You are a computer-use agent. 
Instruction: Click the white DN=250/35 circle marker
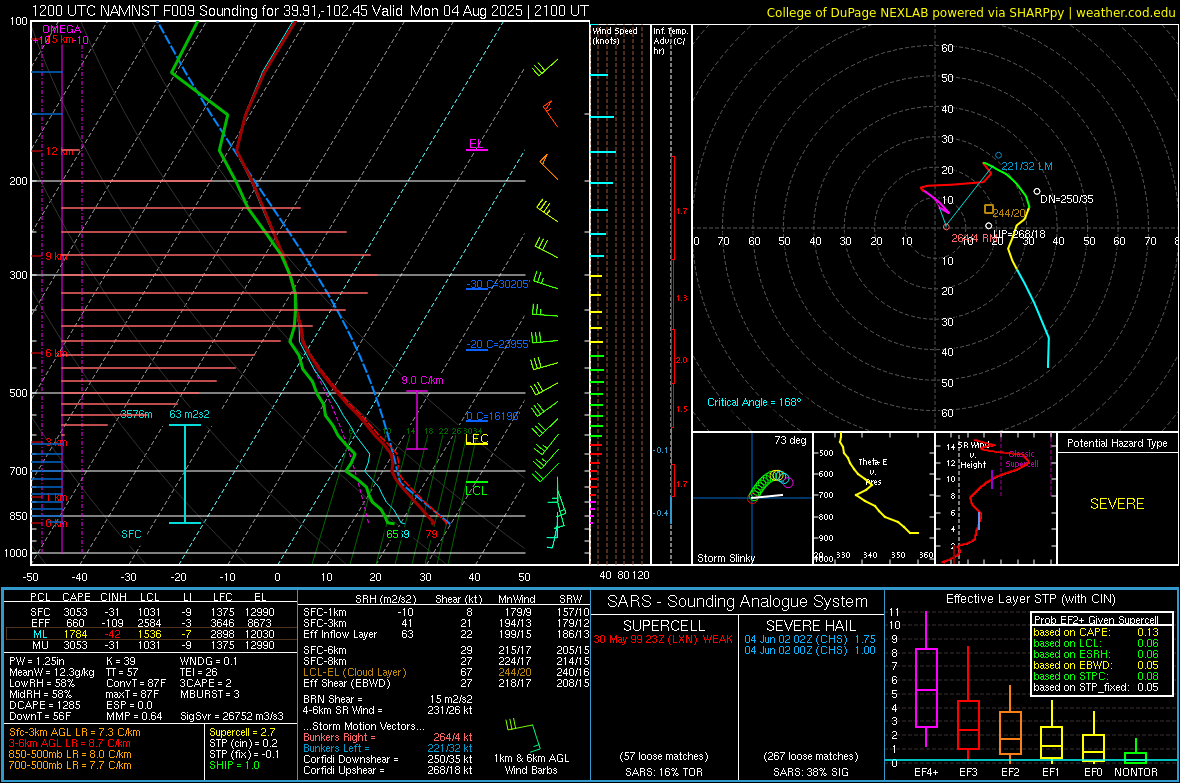coord(1037,192)
